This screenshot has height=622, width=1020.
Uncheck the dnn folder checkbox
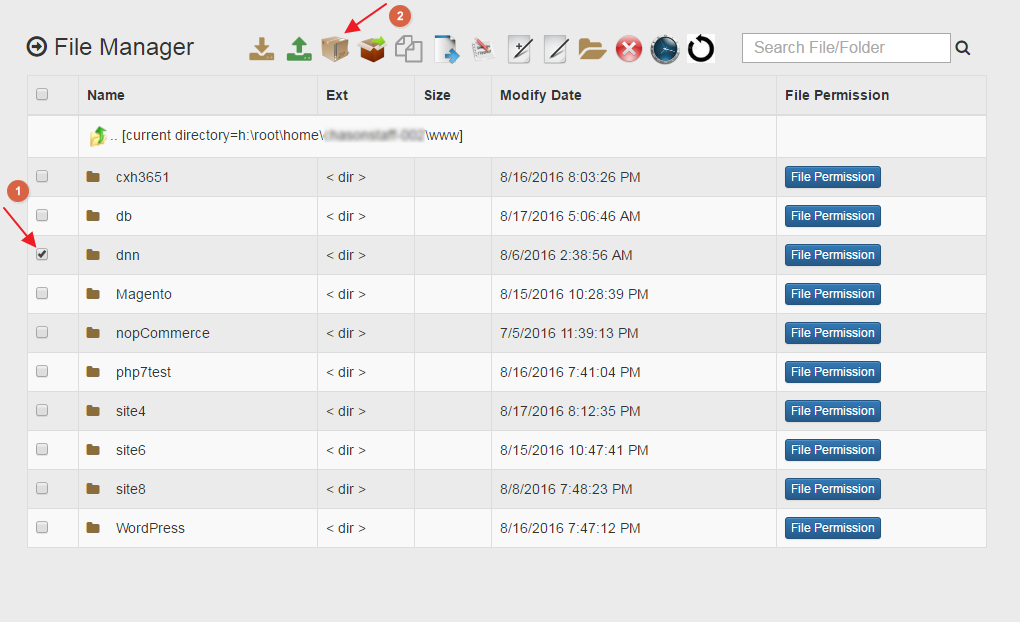tap(41, 254)
